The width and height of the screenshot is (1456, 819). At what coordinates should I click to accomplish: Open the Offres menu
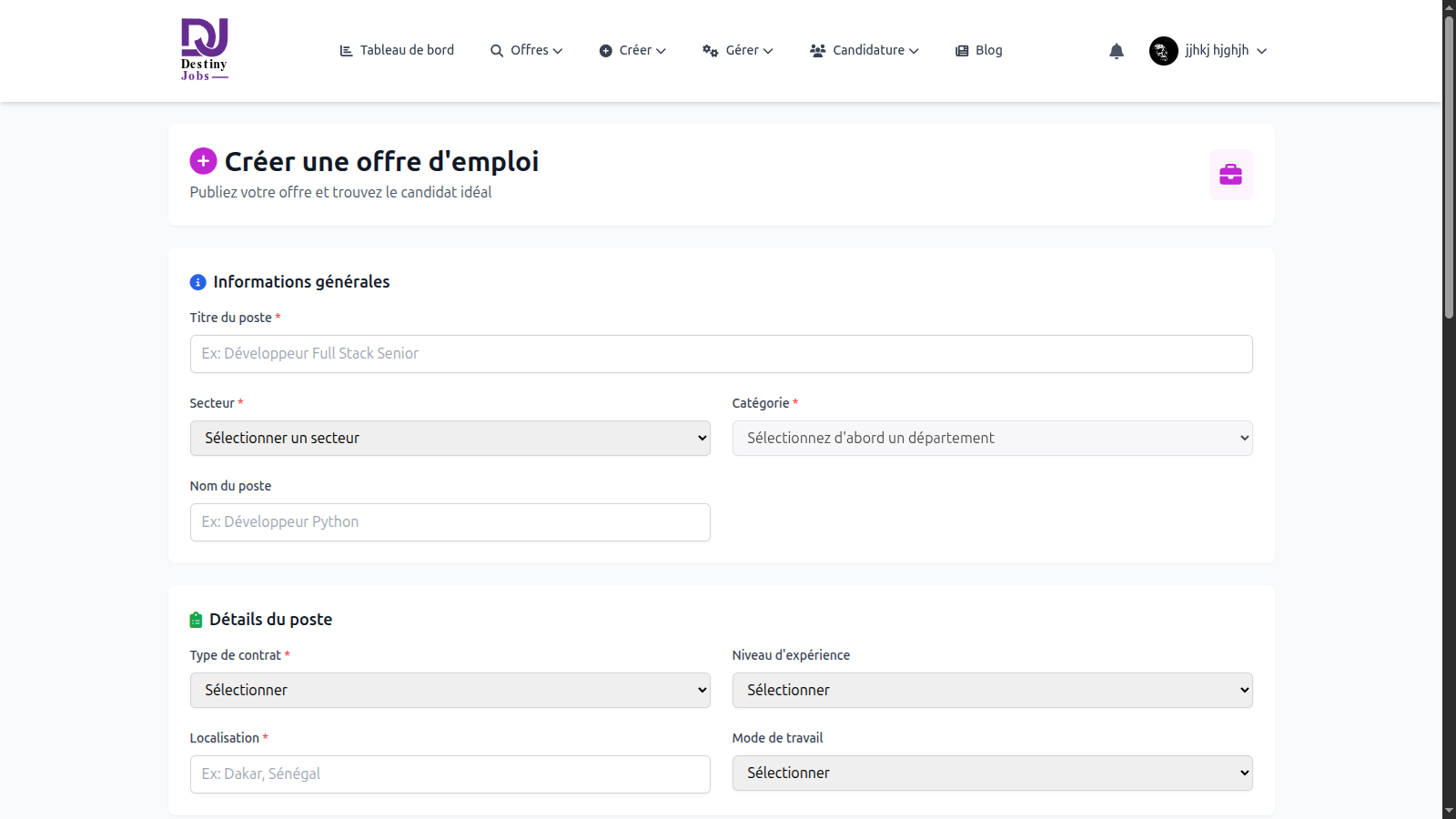pyautogui.click(x=527, y=50)
